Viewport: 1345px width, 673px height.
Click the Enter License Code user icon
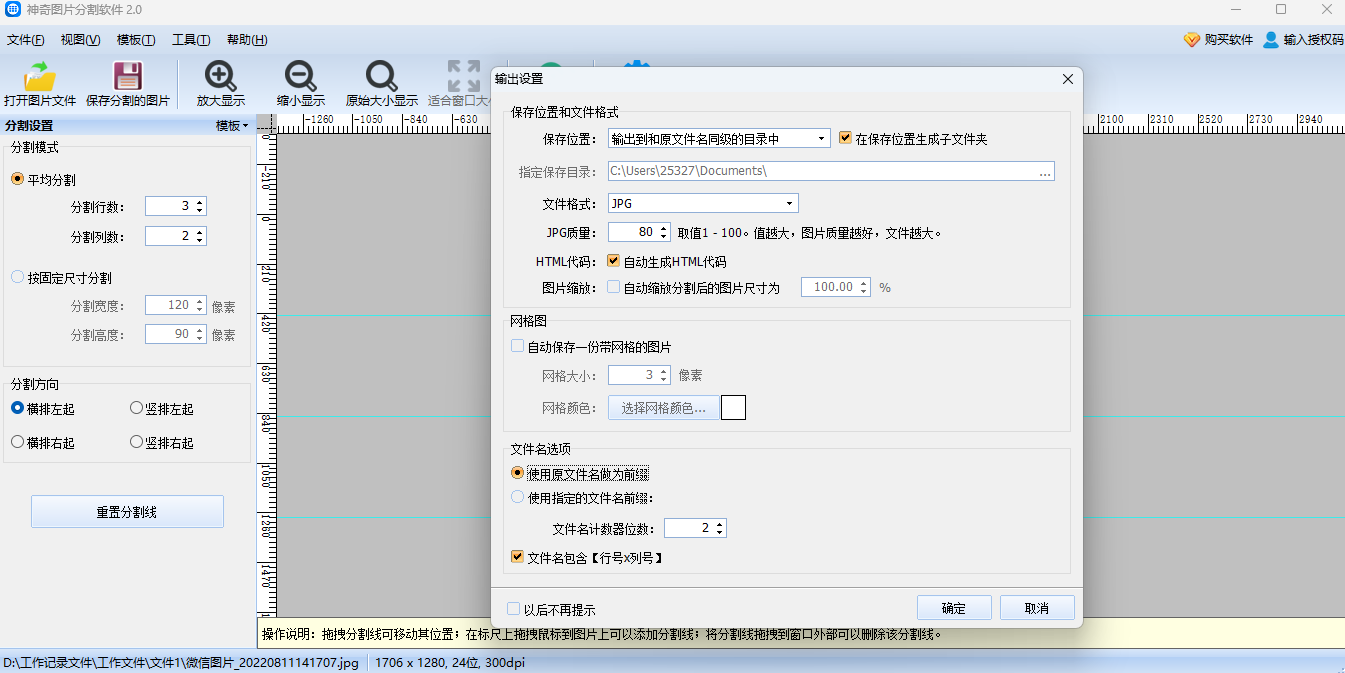click(x=1271, y=40)
